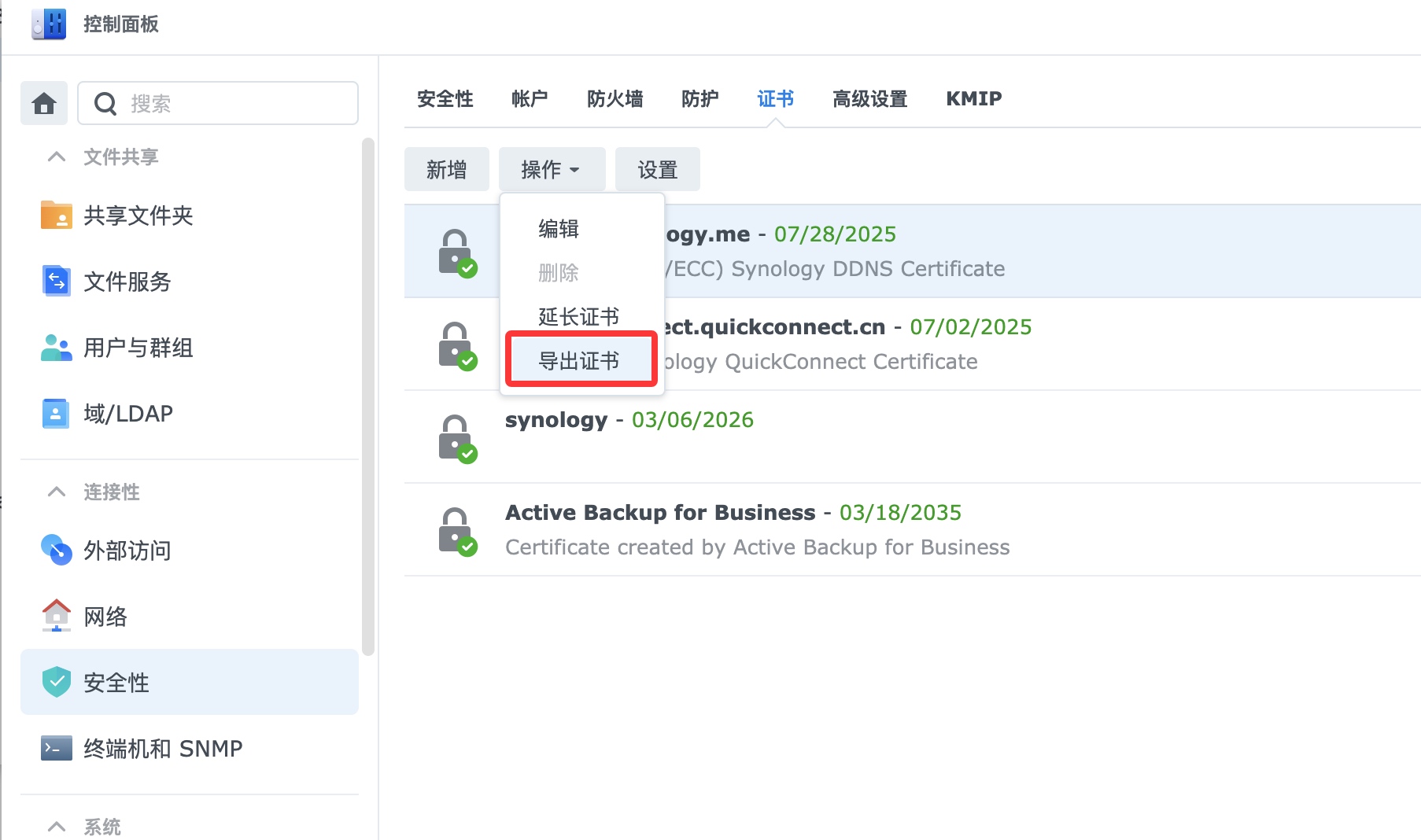Toggle the 操作 dropdown button
Screen dimensions: 1421x840
pyautogui.click(x=552, y=169)
